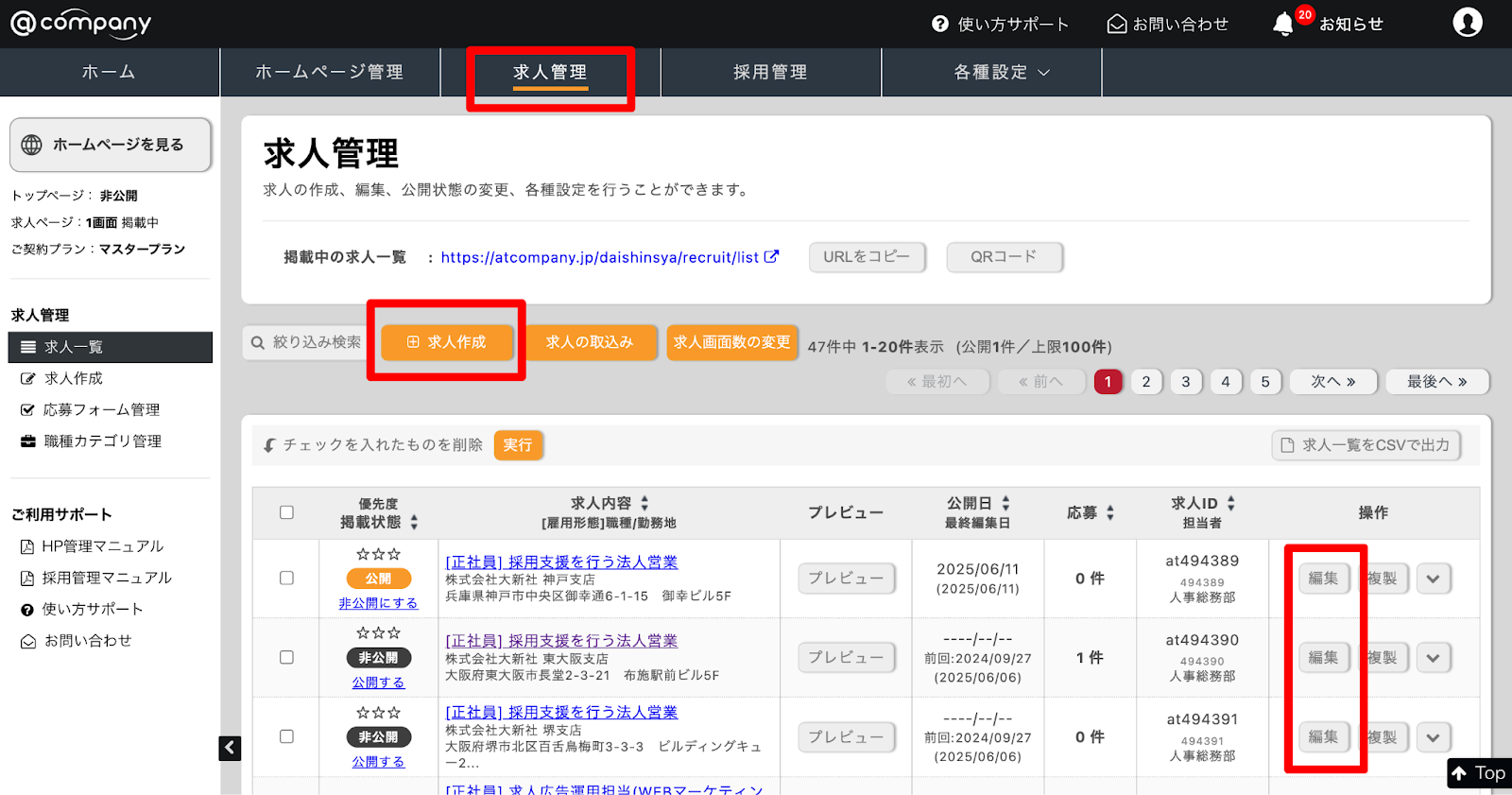Sort by 求人ID arrows

click(x=1230, y=503)
